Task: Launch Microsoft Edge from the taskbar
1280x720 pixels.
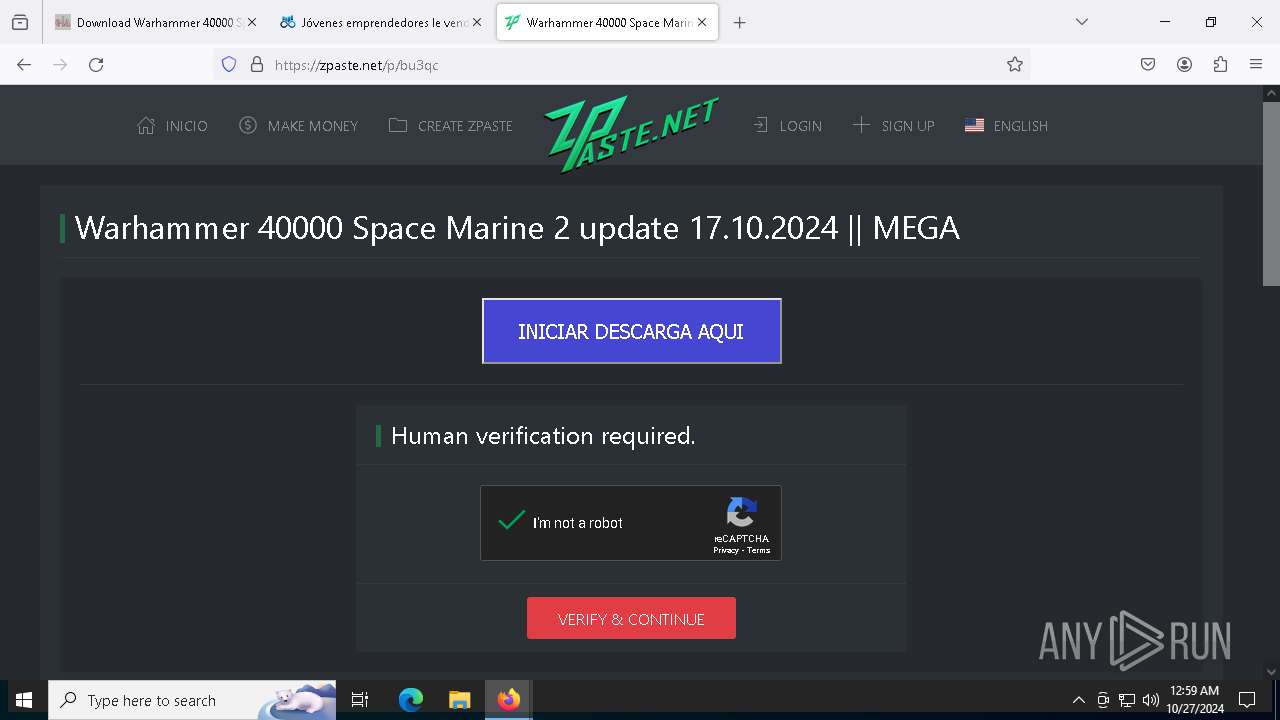Action: click(x=411, y=700)
